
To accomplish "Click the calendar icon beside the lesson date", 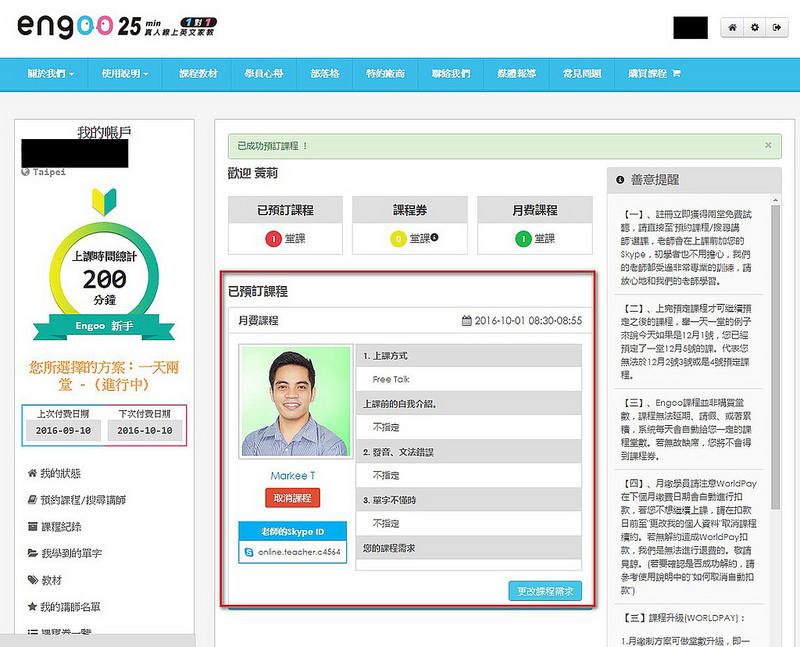I will click(x=466, y=321).
